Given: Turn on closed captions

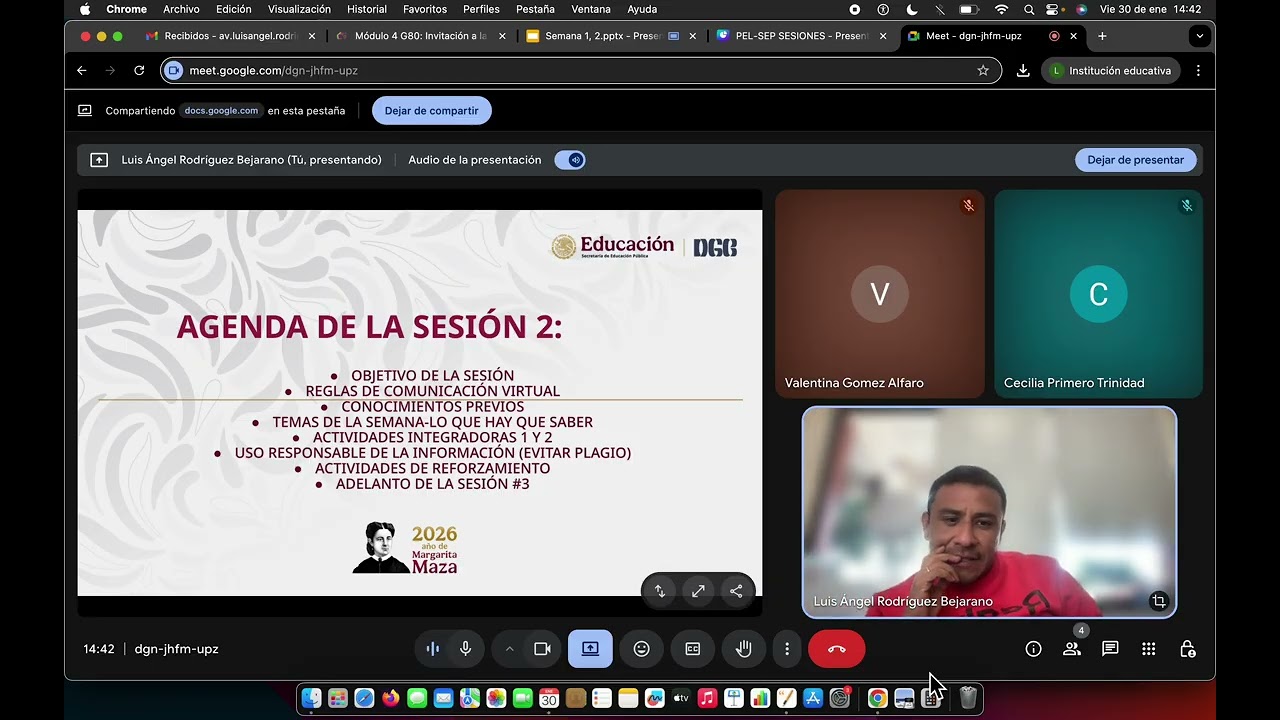Looking at the screenshot, I should (x=692, y=649).
